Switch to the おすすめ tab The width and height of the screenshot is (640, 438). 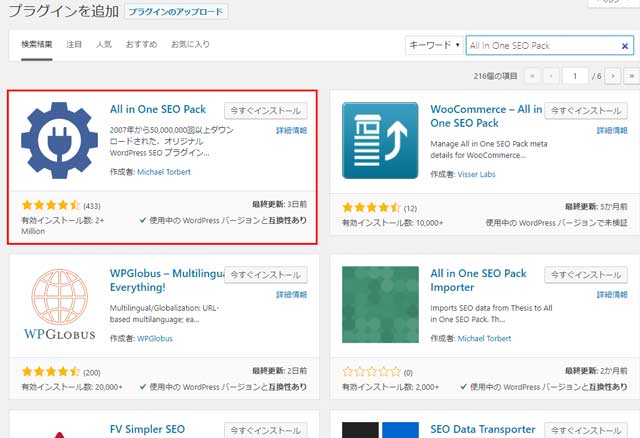(x=141, y=44)
